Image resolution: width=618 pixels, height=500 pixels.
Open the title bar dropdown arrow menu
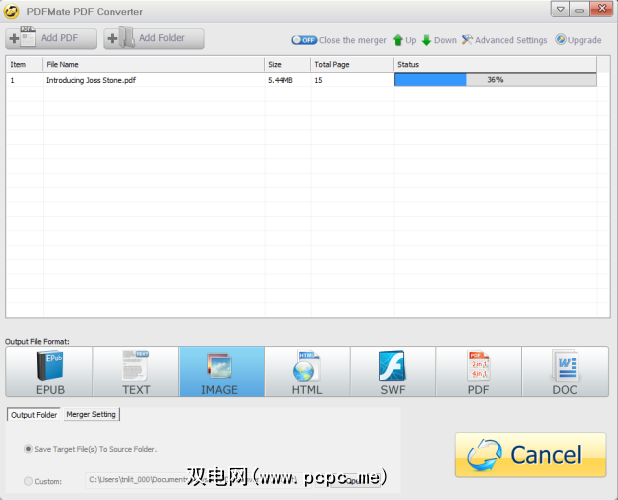(560, 9)
